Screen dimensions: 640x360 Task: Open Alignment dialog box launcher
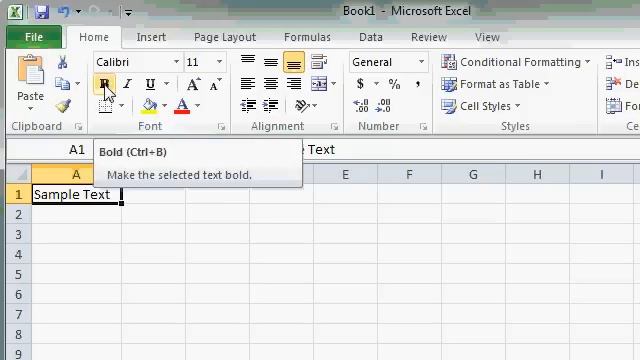tap(334, 127)
